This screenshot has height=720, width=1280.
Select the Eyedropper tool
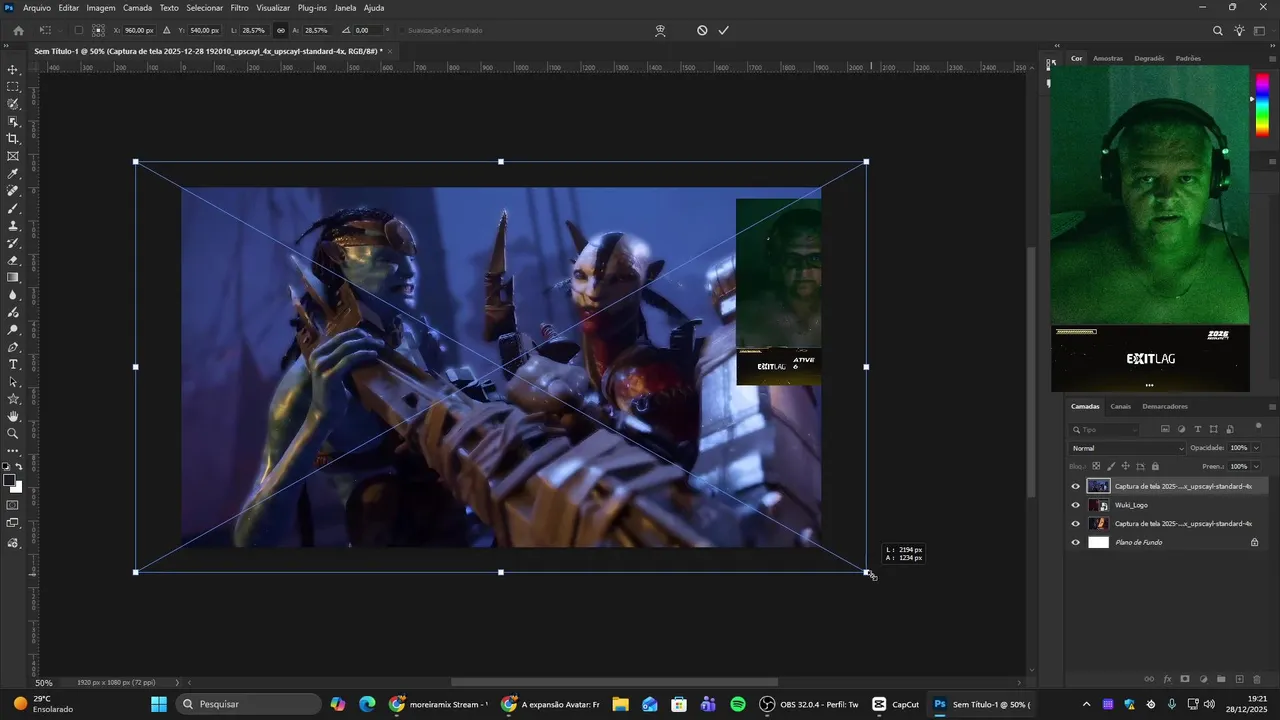(13, 174)
